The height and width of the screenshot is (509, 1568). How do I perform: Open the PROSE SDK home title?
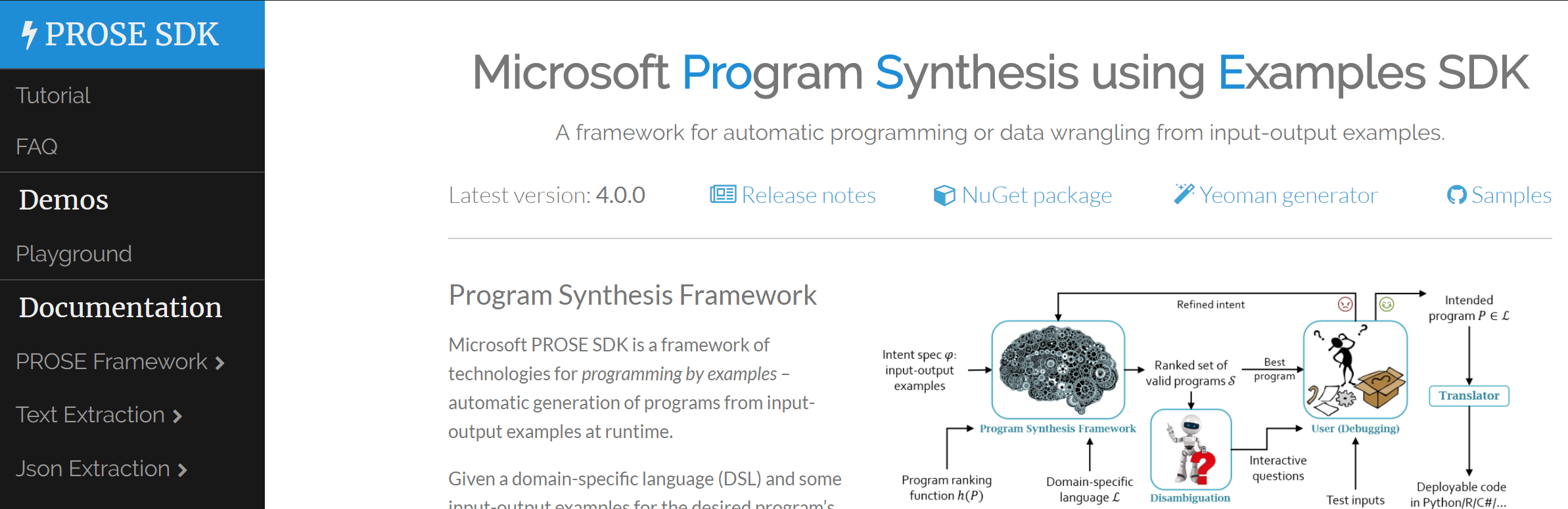(x=131, y=35)
